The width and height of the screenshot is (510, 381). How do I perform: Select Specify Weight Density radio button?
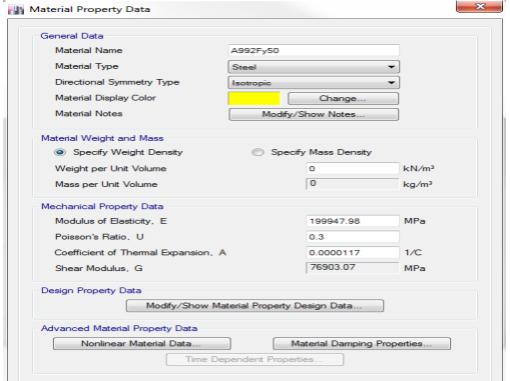pos(60,153)
